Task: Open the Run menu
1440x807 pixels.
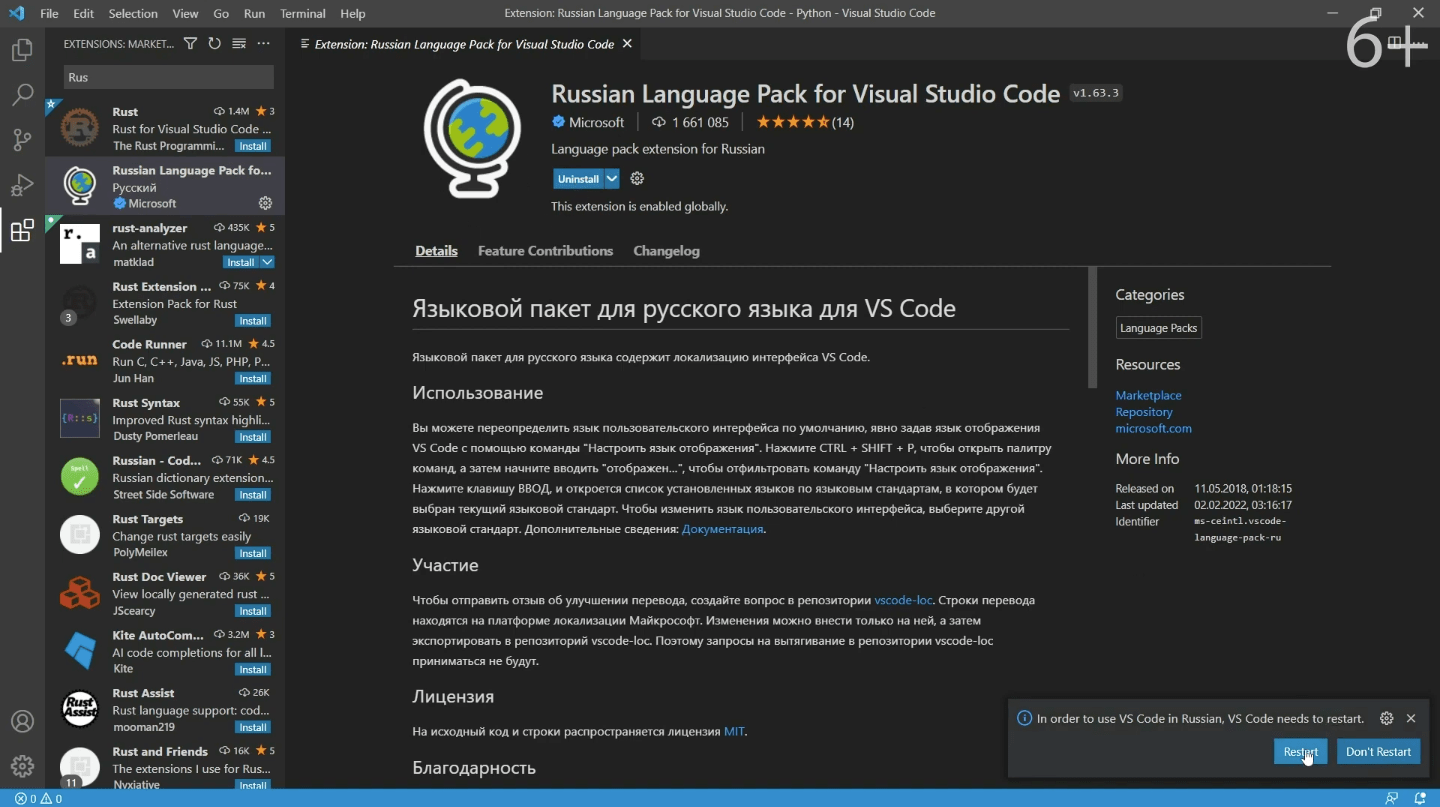Action: [x=254, y=14]
